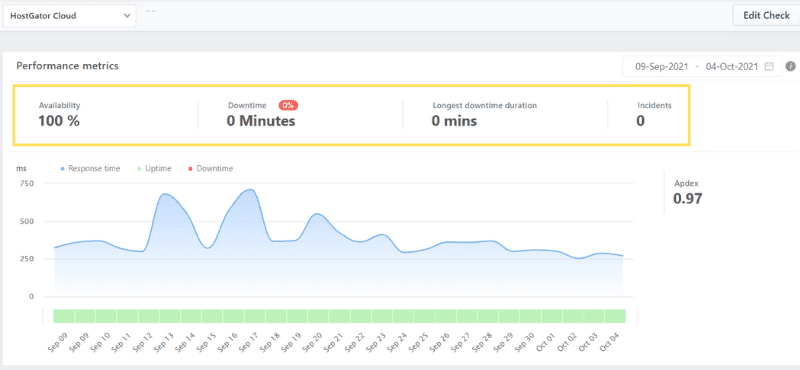Click the Availability 100 % metric
The image size is (800, 370).
point(60,114)
